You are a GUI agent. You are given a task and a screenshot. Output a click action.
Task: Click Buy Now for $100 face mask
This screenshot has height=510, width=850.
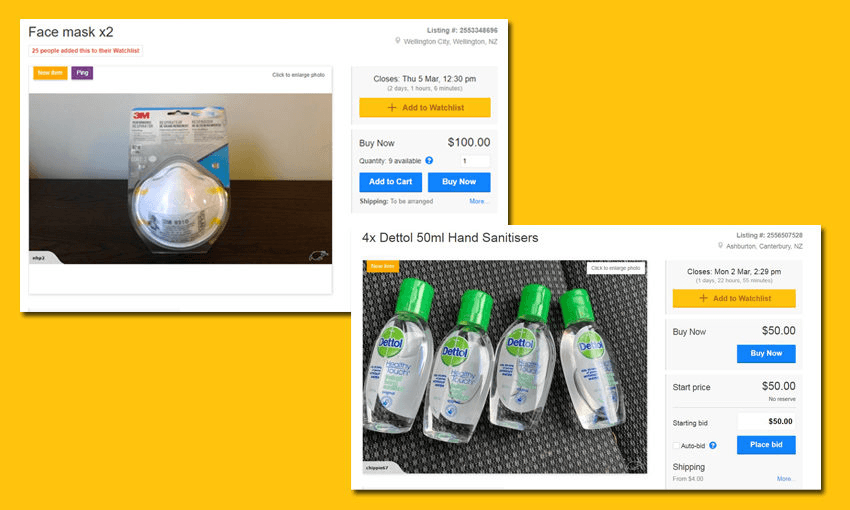click(459, 182)
